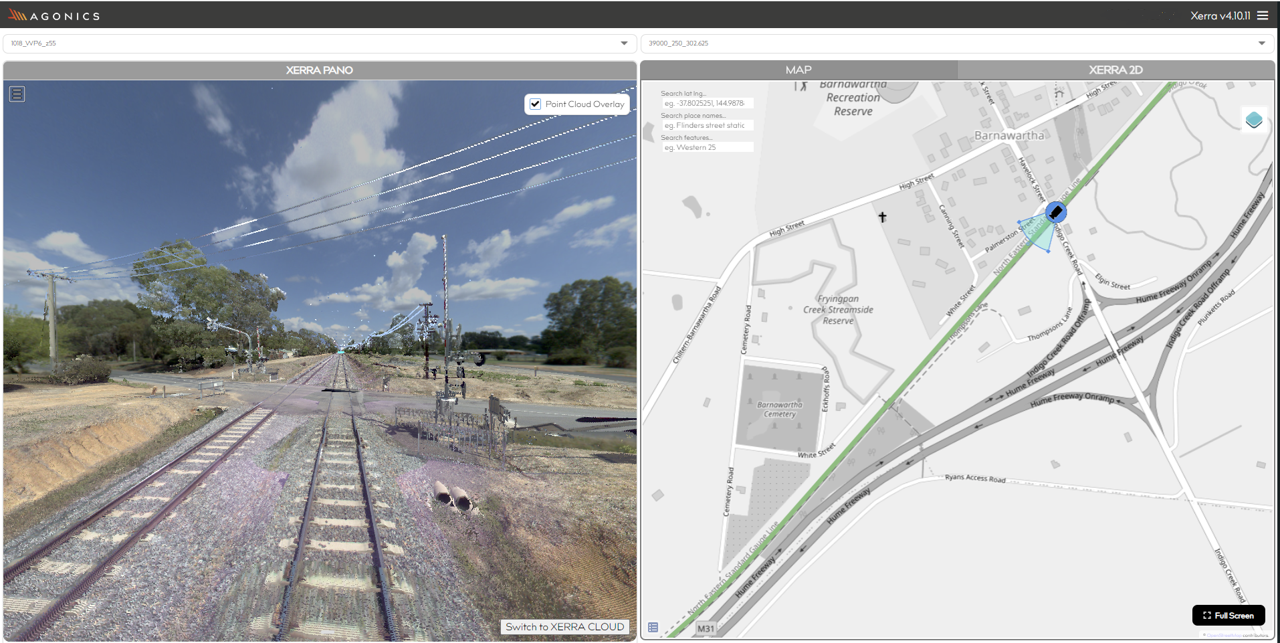The image size is (1280, 643).
Task: Click the Xerra v4.10.11 version text
Action: click(x=1221, y=15)
